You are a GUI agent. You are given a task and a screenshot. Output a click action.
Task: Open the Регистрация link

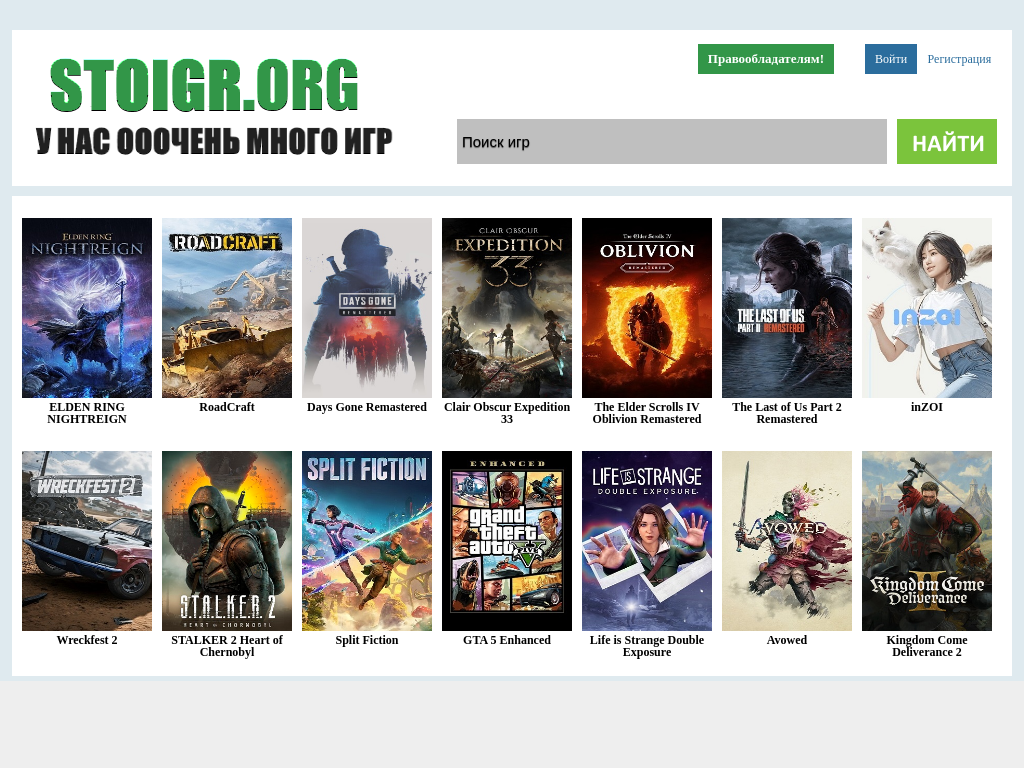pos(959,59)
